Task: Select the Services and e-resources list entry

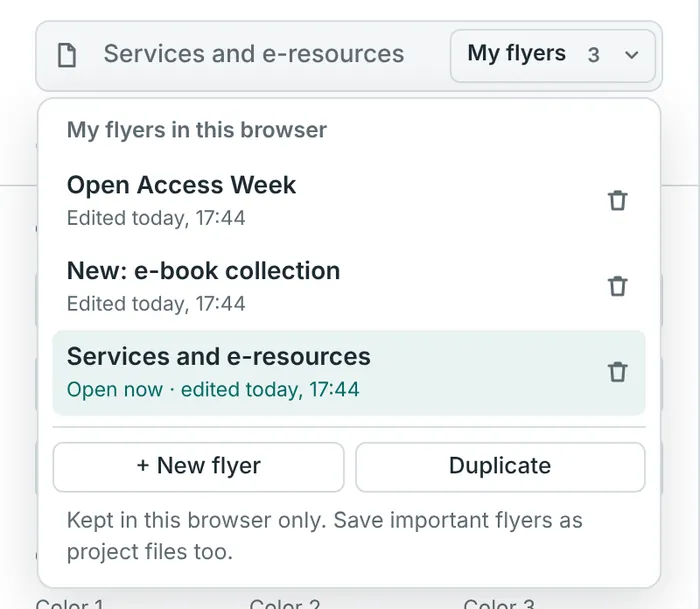Action: click(349, 373)
